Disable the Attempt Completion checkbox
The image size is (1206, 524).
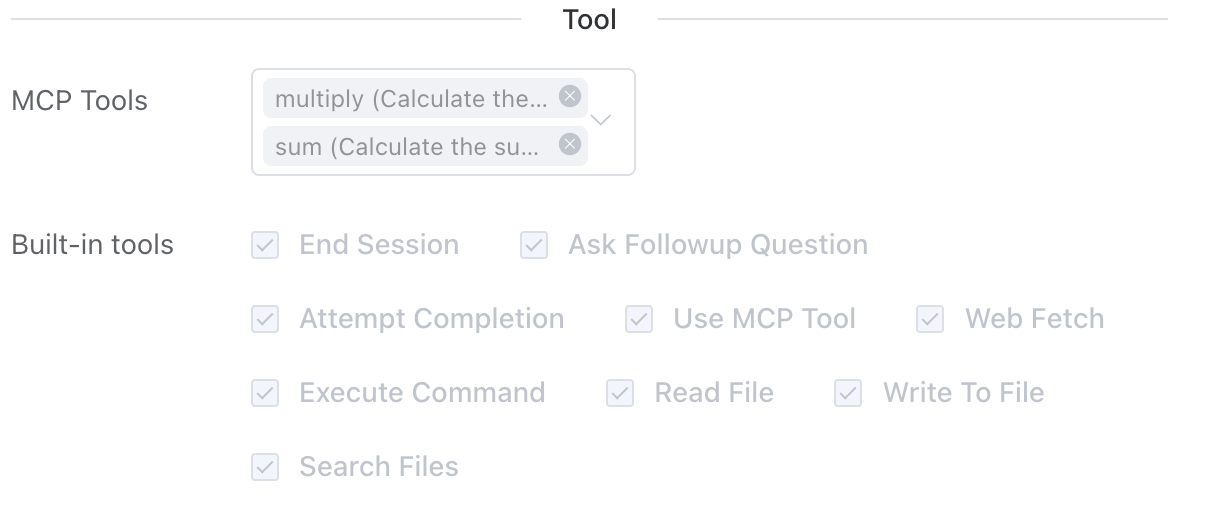click(265, 319)
